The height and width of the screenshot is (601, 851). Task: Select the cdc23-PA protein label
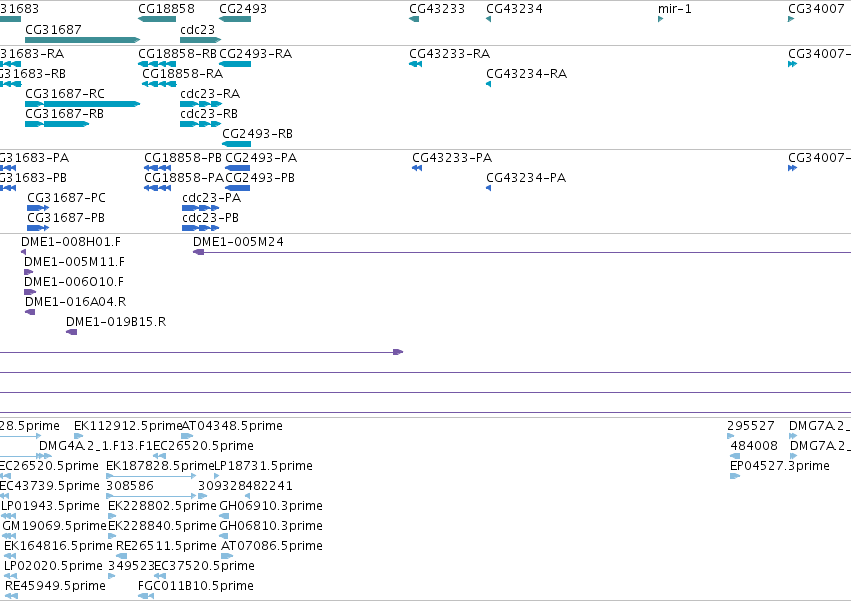pyautogui.click(x=212, y=198)
